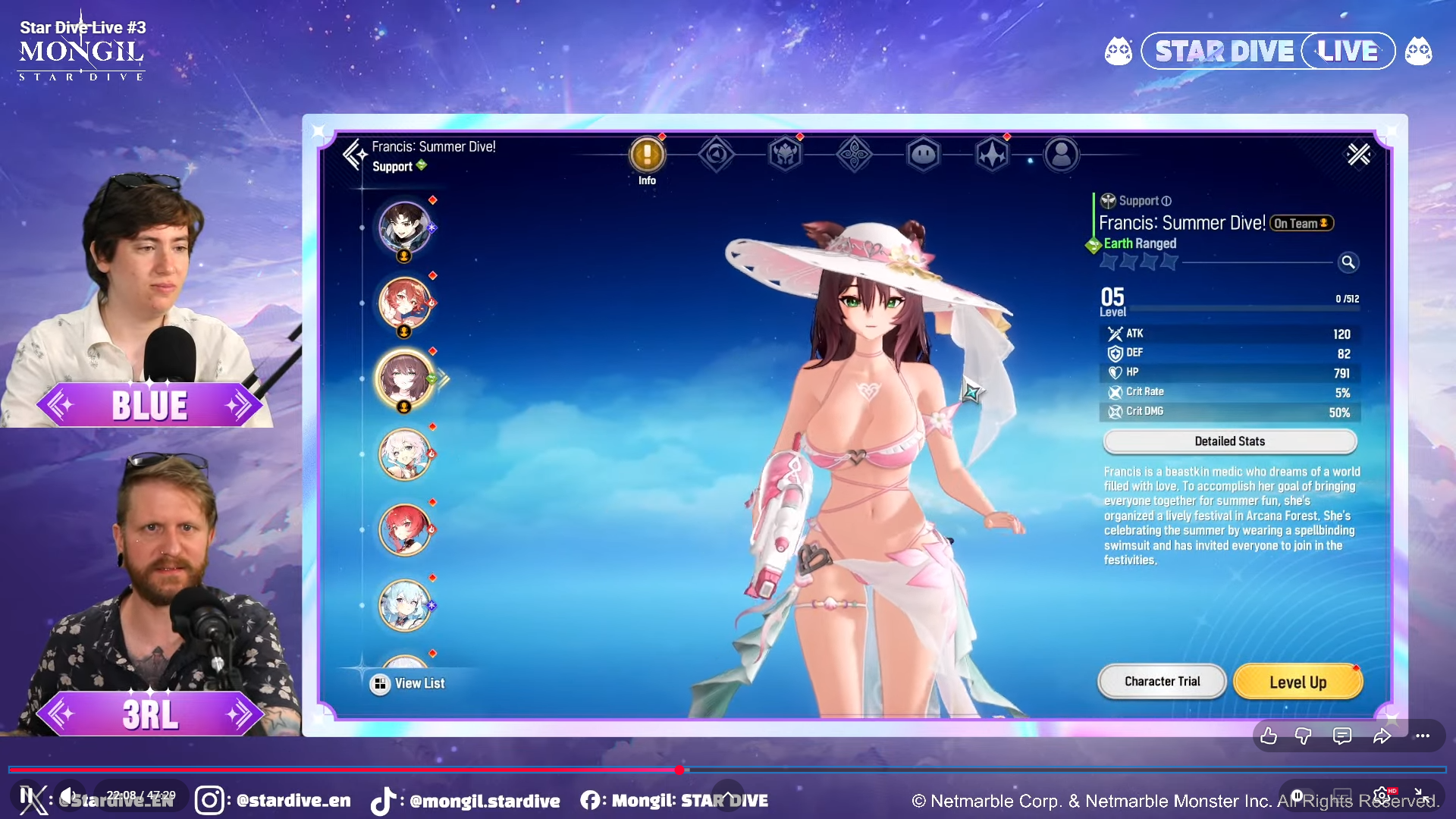This screenshot has height=819, width=1456.
Task: Click the Francis description paragraph
Action: coord(1232,516)
